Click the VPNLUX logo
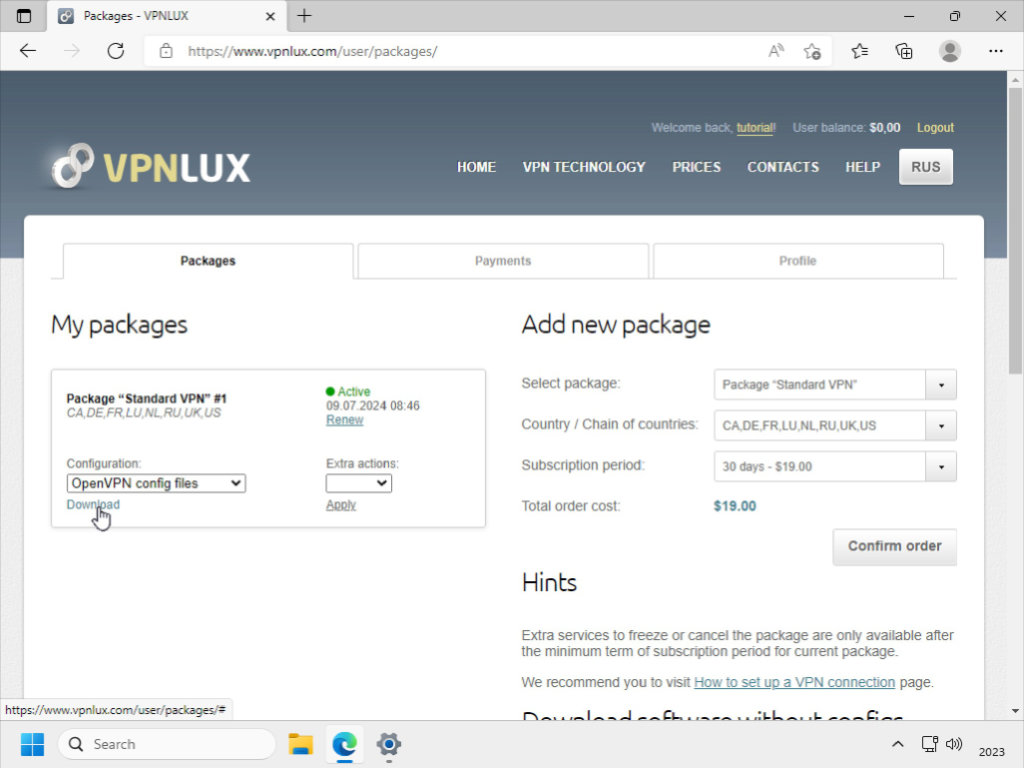The width and height of the screenshot is (1024, 768). click(x=151, y=167)
